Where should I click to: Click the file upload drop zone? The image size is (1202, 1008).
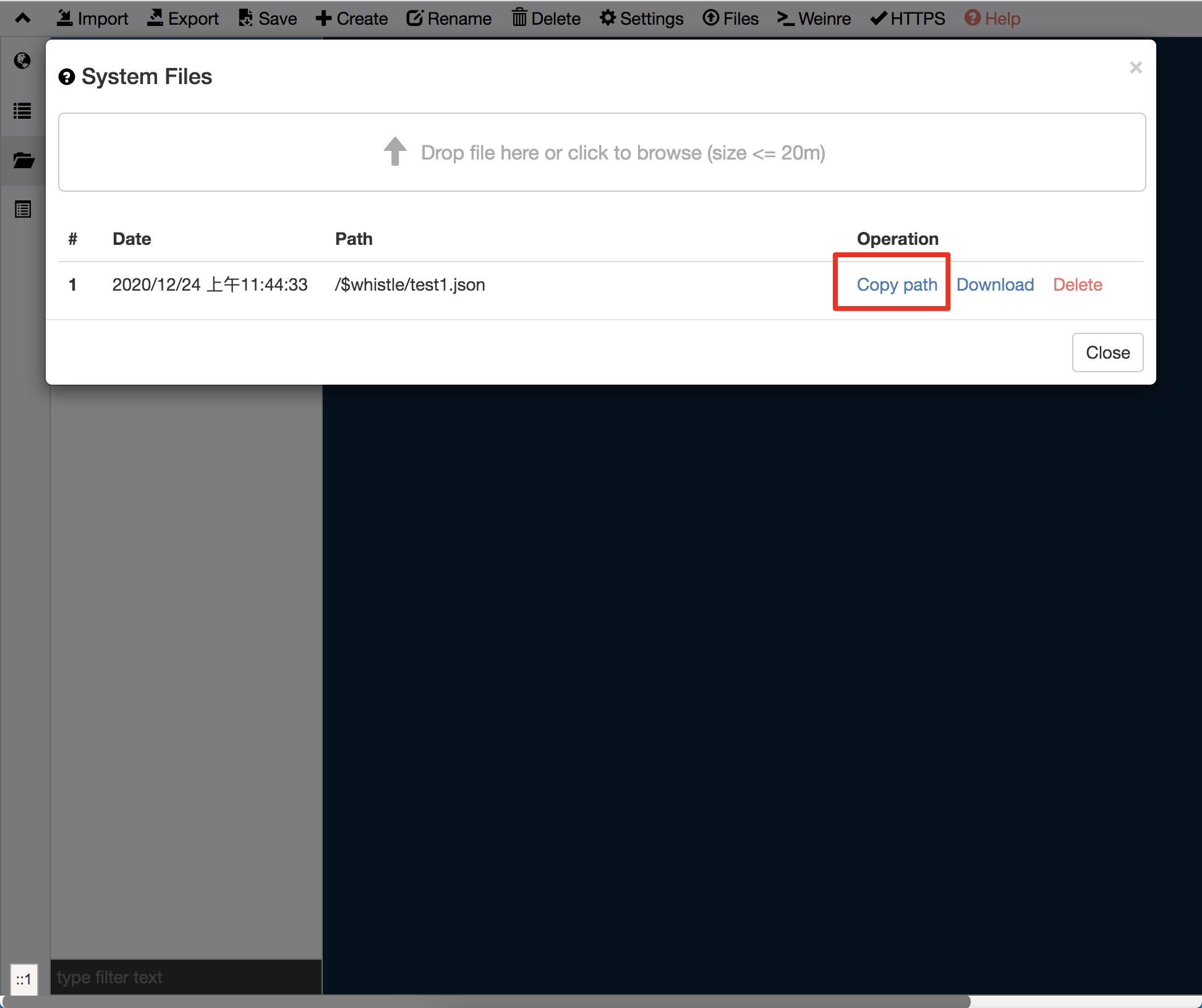pos(602,152)
